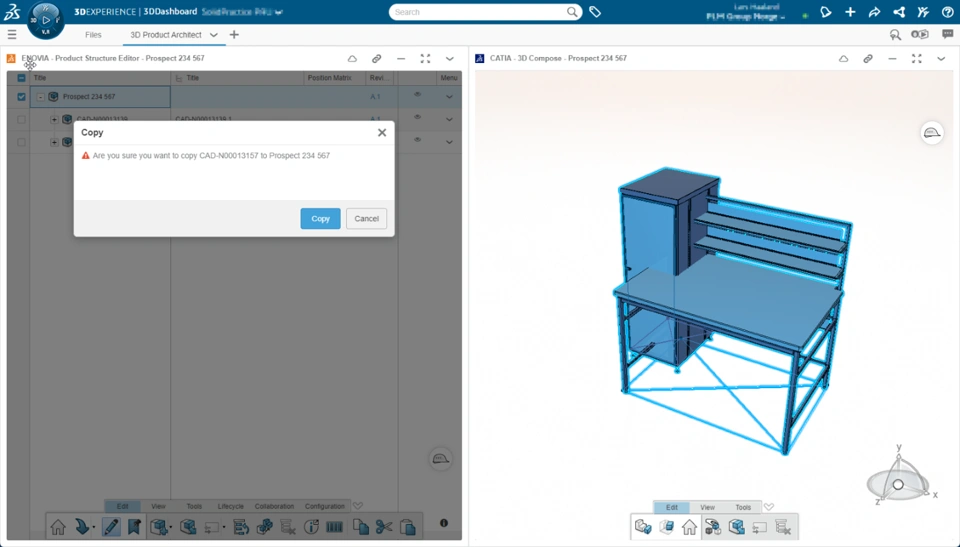The height and width of the screenshot is (547, 960).
Task: Open the tag icon next to search
Action: pos(595,12)
